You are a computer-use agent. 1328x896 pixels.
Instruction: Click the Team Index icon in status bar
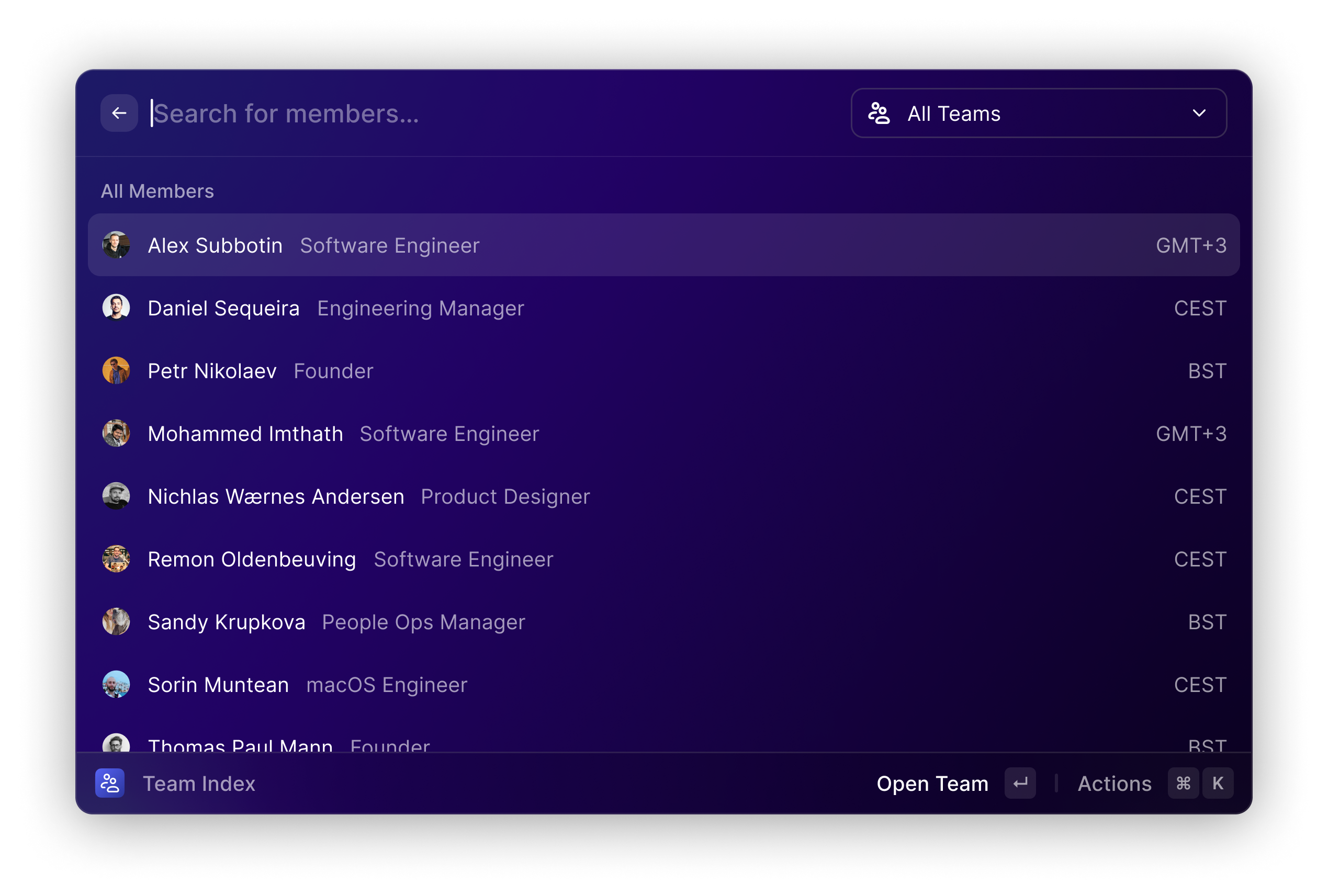click(x=110, y=783)
